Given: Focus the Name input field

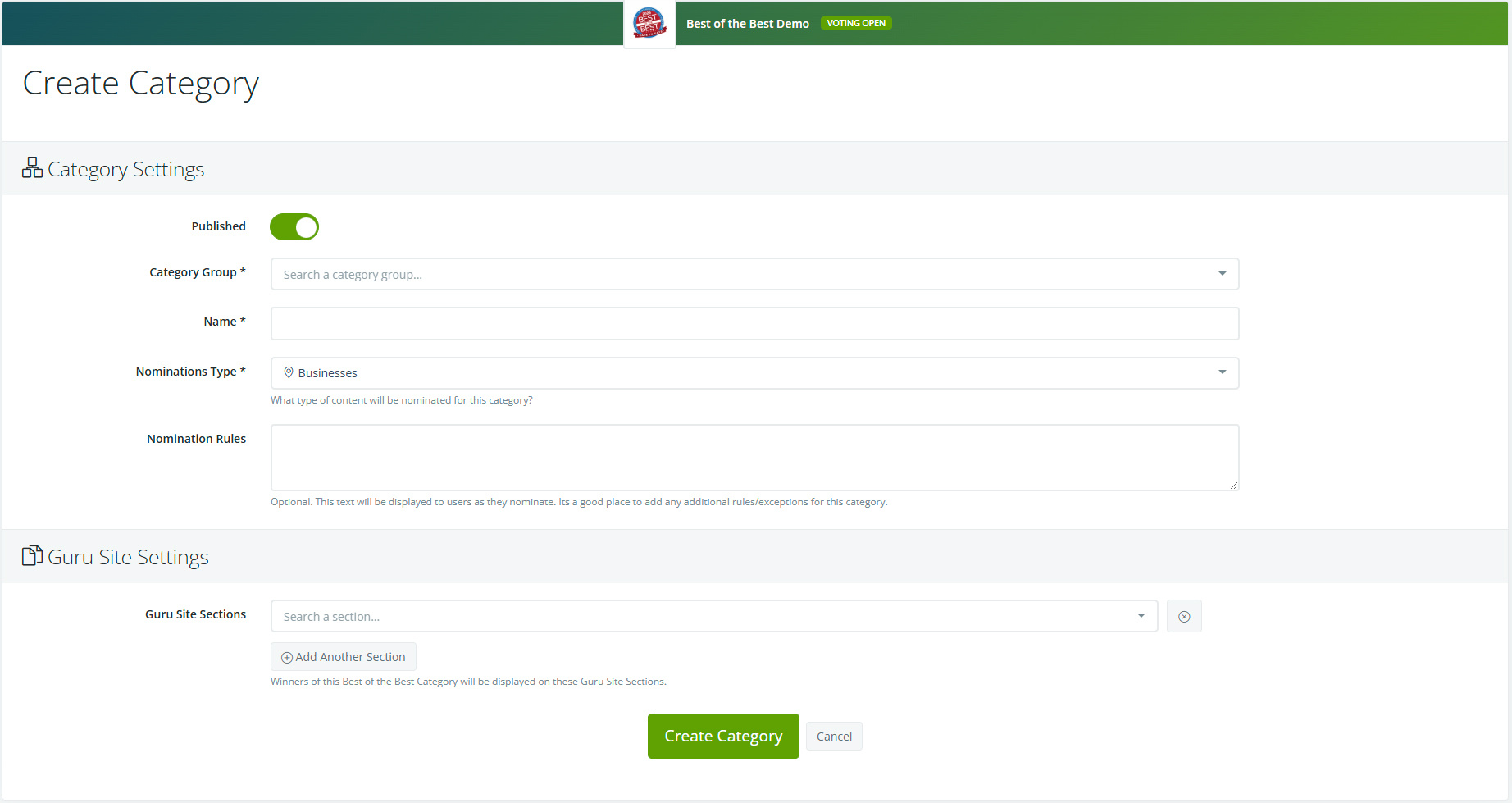Looking at the screenshot, I should click(x=754, y=324).
